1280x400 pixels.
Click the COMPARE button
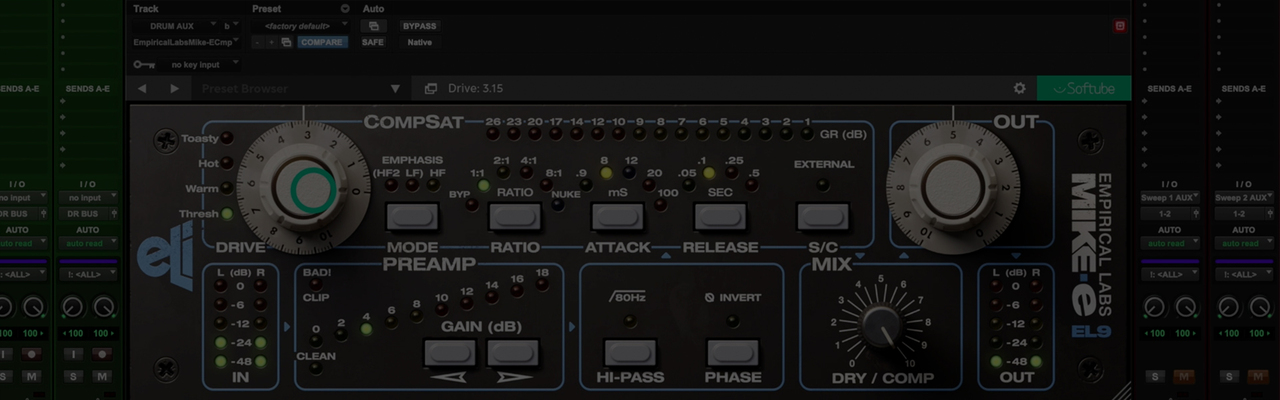click(x=322, y=43)
